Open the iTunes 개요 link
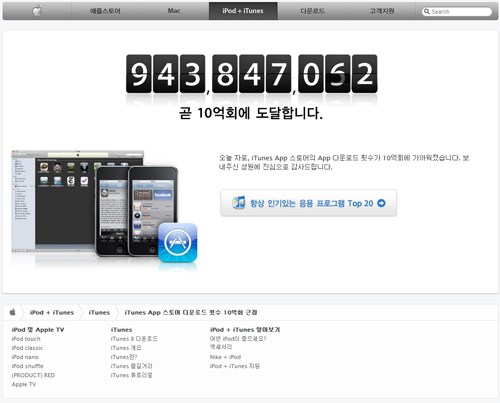The image size is (500, 403). pos(126,348)
